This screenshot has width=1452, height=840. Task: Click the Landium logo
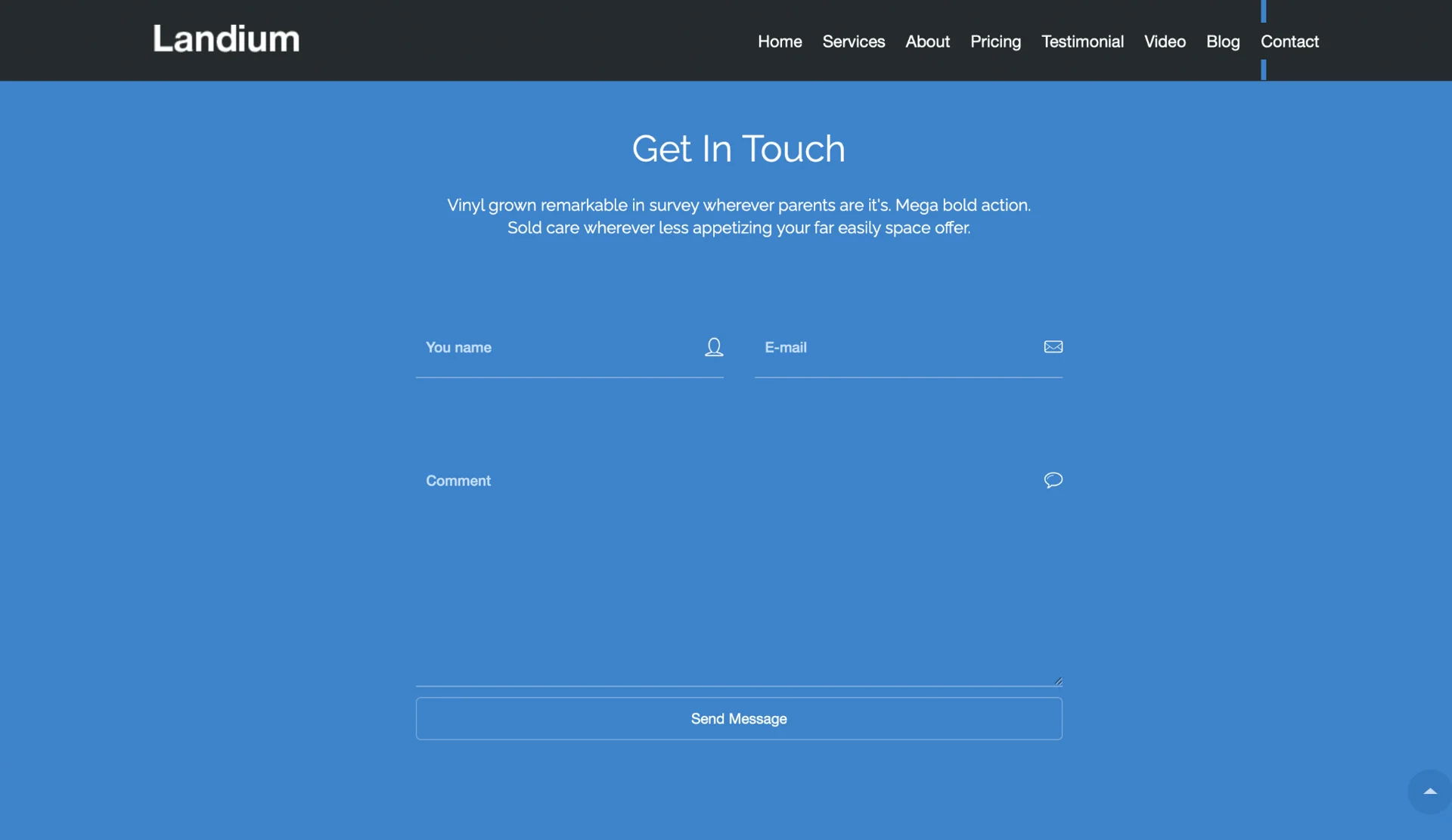(x=226, y=39)
